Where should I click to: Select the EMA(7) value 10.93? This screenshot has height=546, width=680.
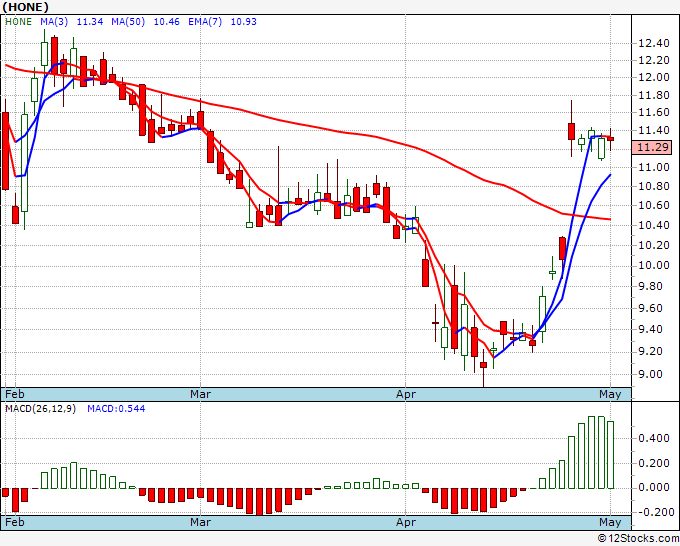click(244, 22)
